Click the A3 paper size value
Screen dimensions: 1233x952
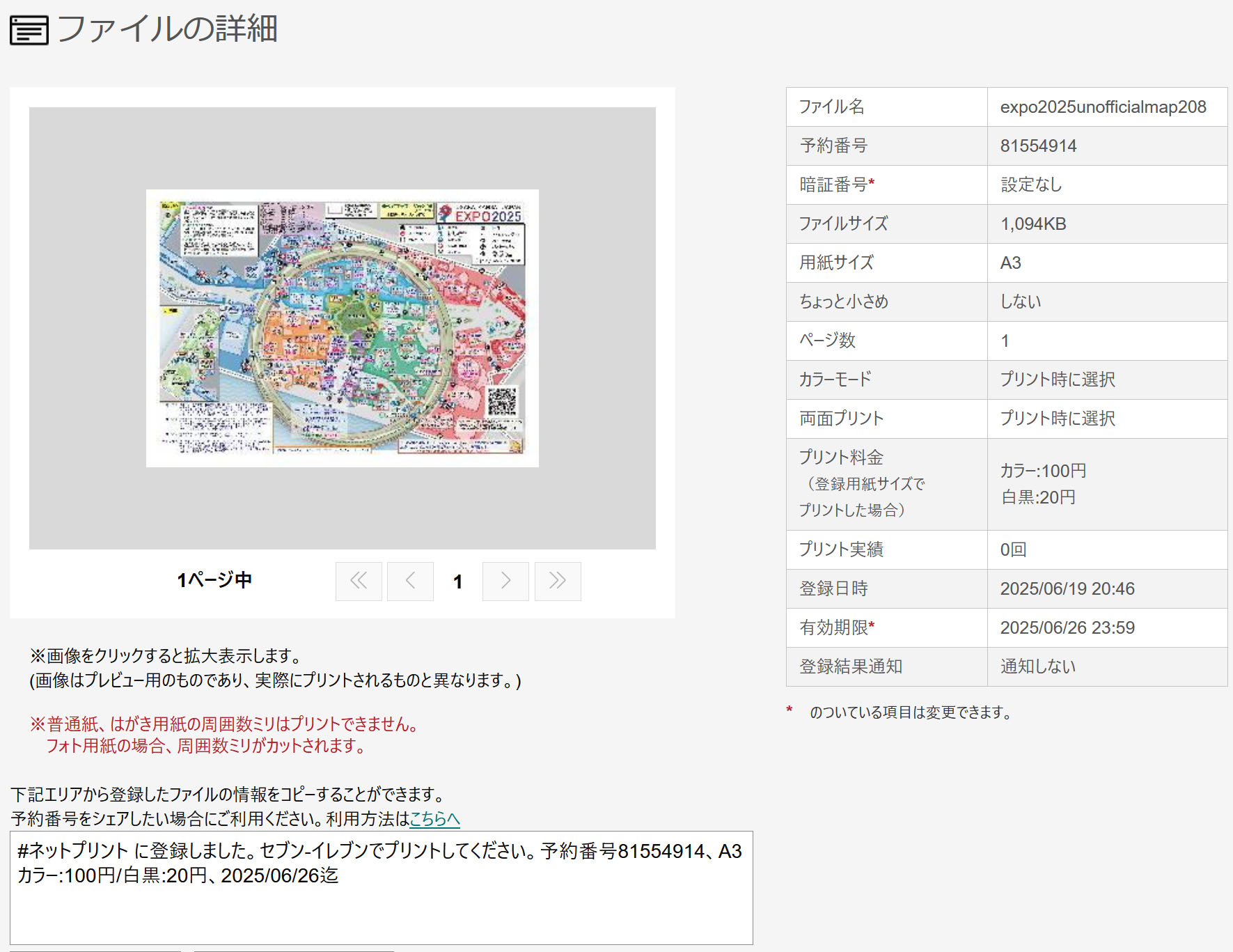pyautogui.click(x=1010, y=263)
